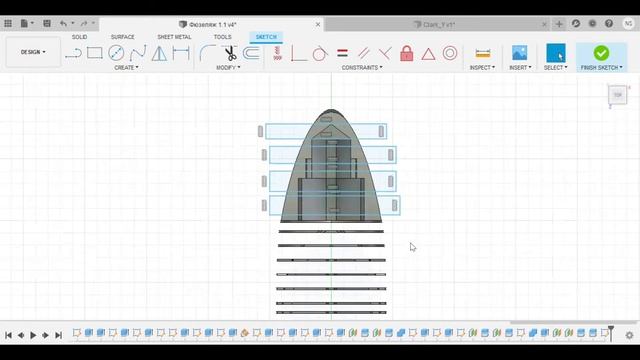Click the timeline horizontal scrollbar
640x360 pixels.
[x=573, y=322]
